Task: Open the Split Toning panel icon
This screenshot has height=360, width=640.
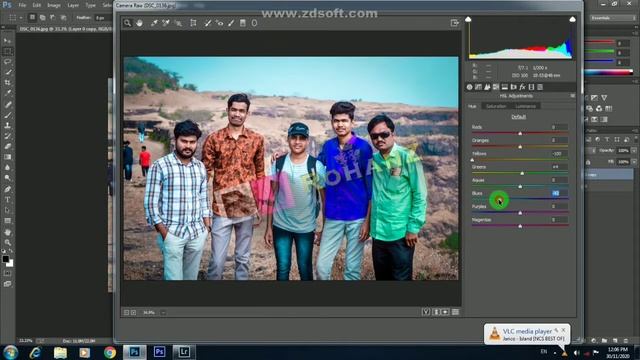Action: tap(505, 87)
